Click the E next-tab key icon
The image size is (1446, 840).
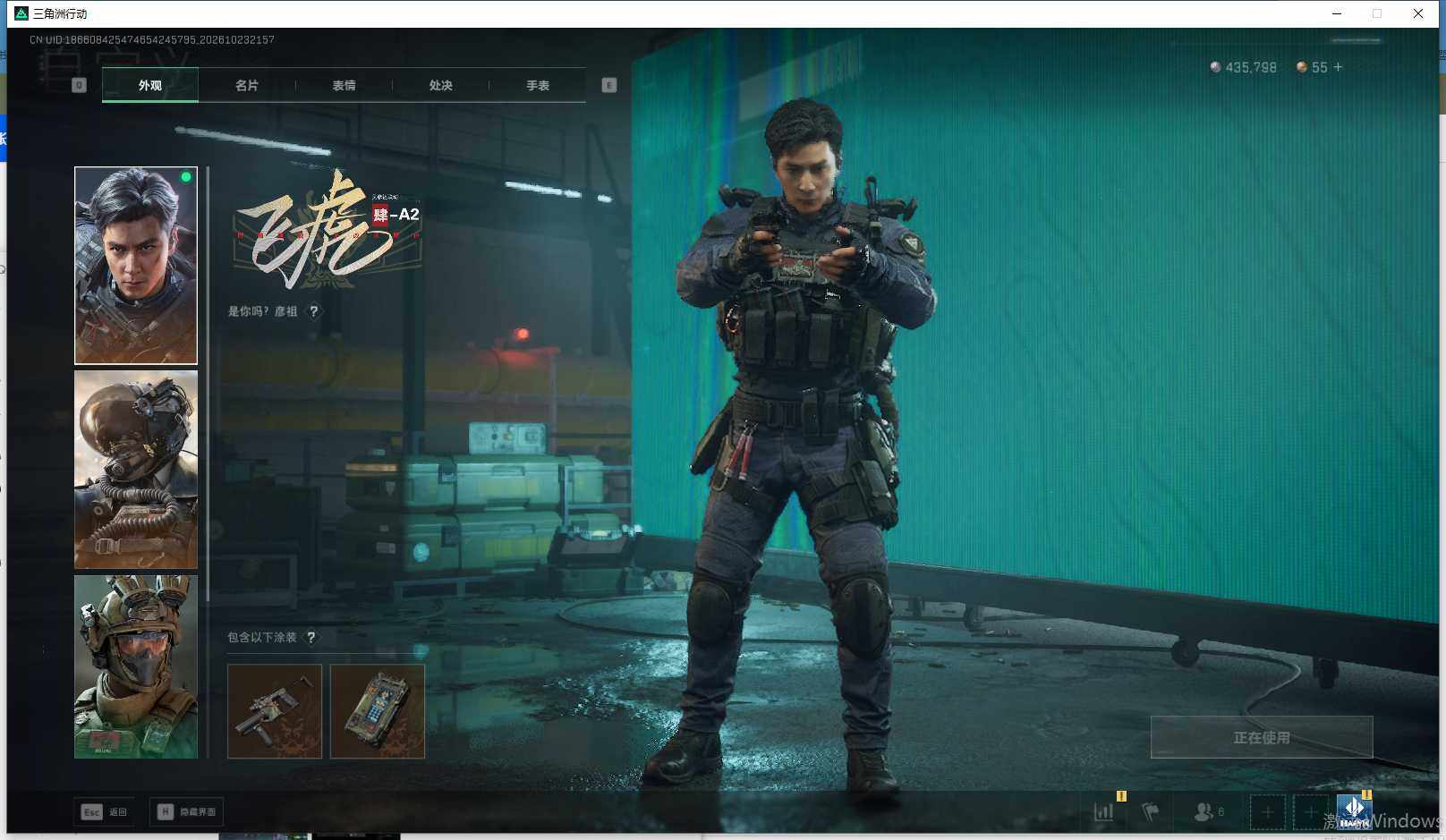pos(609,85)
